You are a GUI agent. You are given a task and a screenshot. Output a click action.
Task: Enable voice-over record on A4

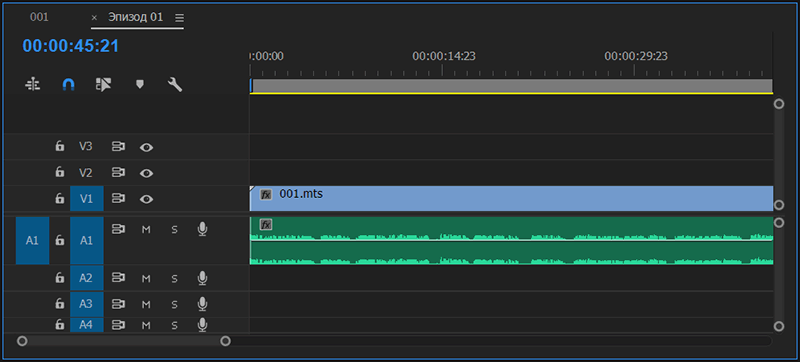click(202, 324)
